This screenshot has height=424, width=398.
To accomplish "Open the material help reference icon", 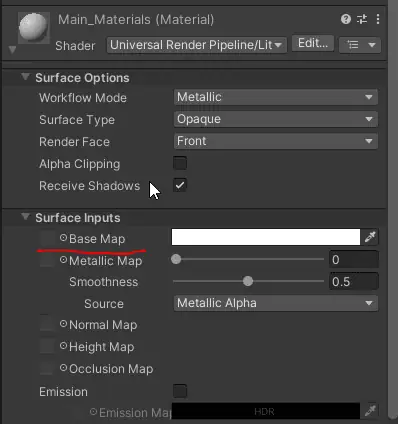I will coord(346,19).
